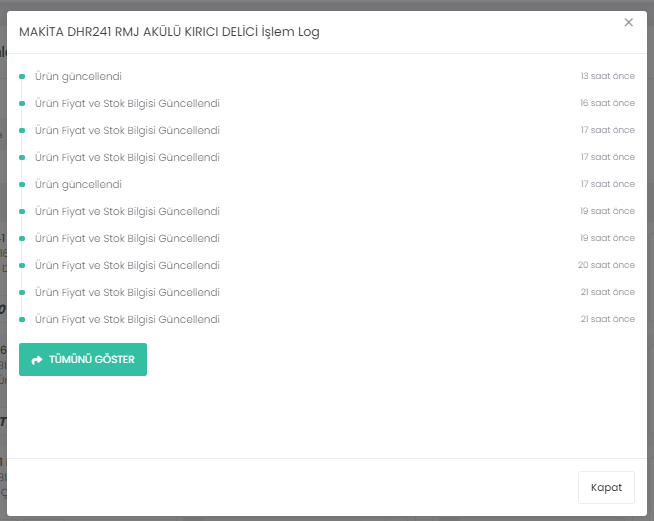Click the share arrow icon in TÜMÜNÜ GÖSTER
The width and height of the screenshot is (654, 521).
tap(38, 360)
